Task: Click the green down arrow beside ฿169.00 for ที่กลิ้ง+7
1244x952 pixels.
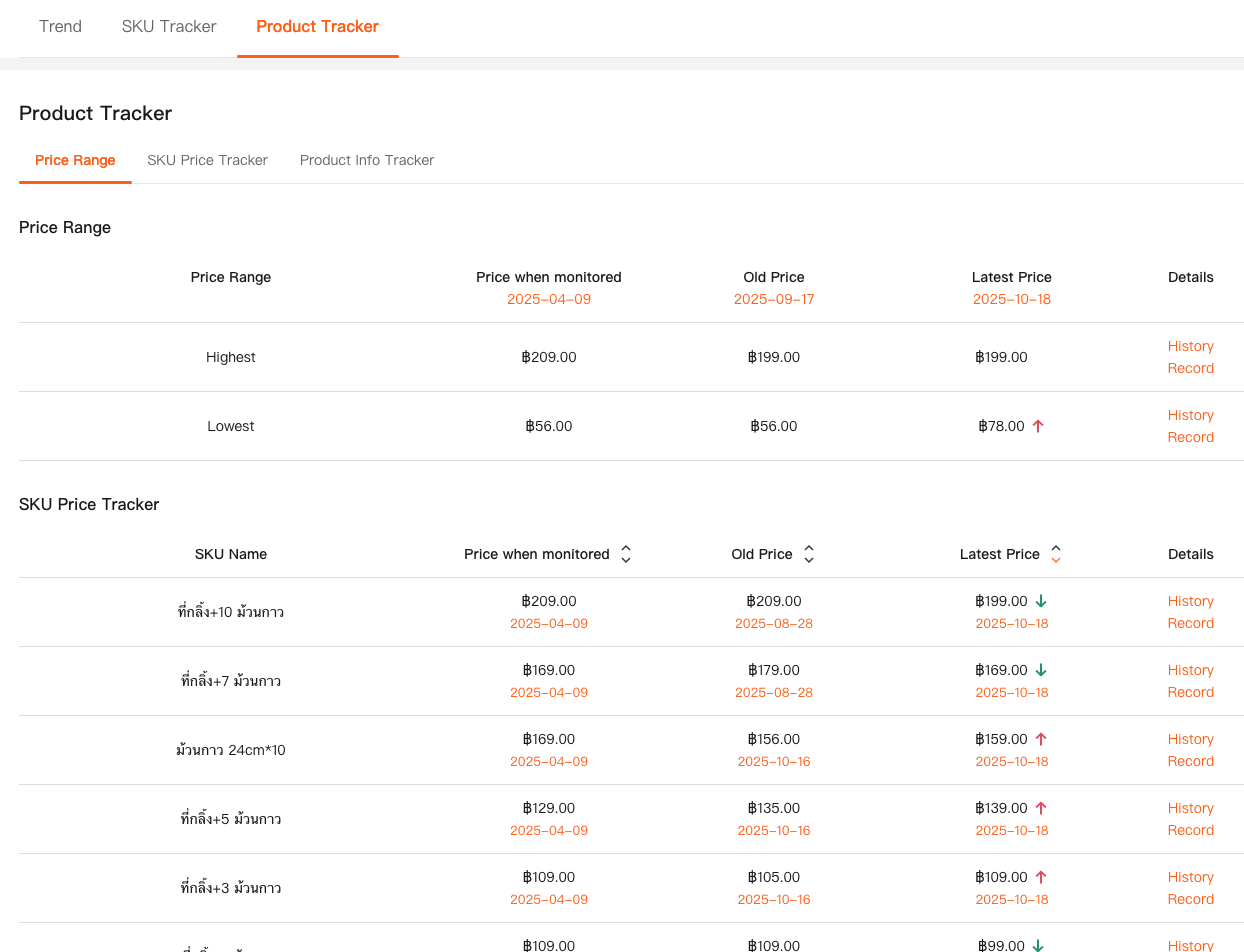Action: coord(1040,670)
